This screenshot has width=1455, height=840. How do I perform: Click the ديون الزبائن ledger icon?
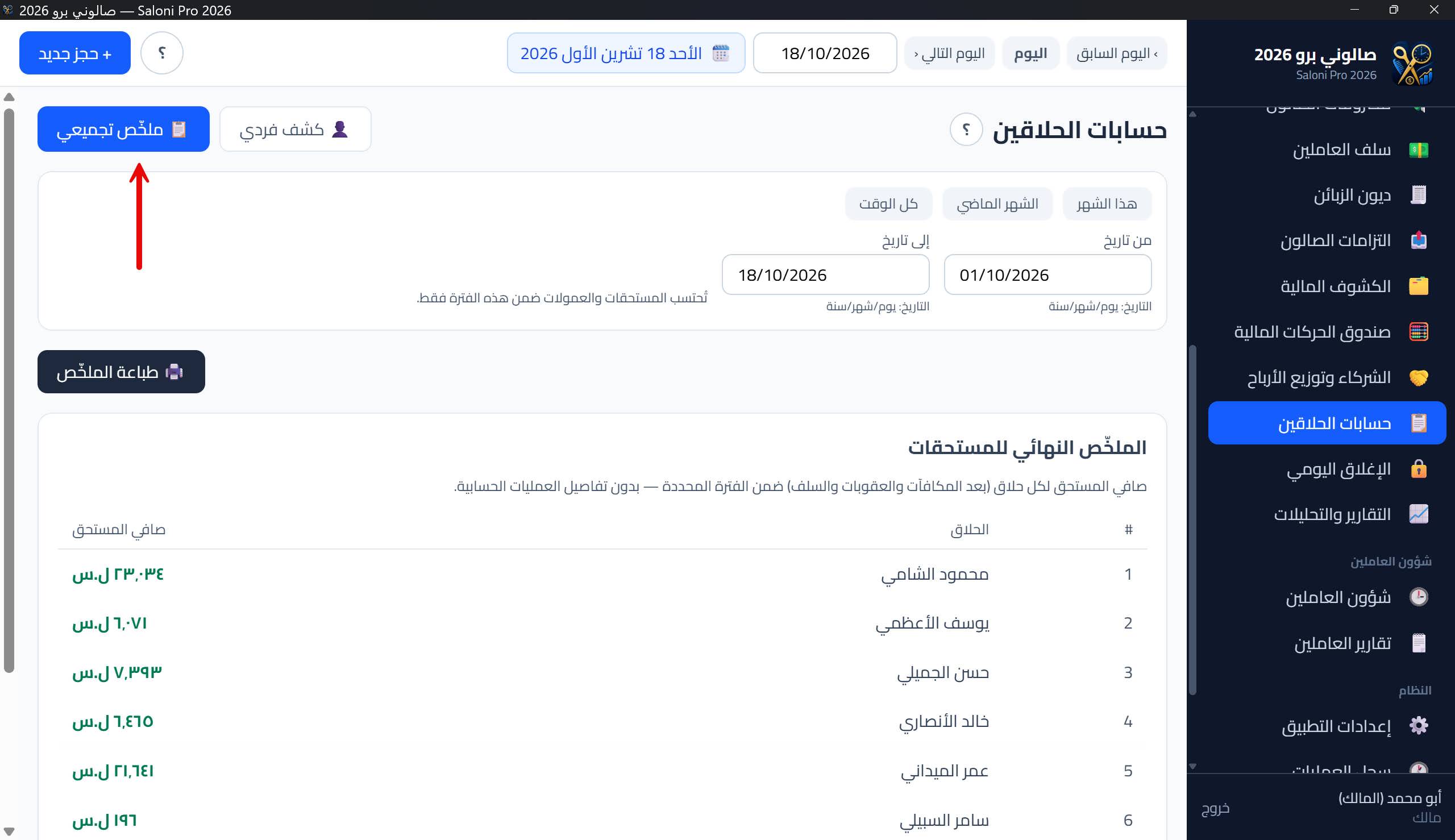(1418, 195)
